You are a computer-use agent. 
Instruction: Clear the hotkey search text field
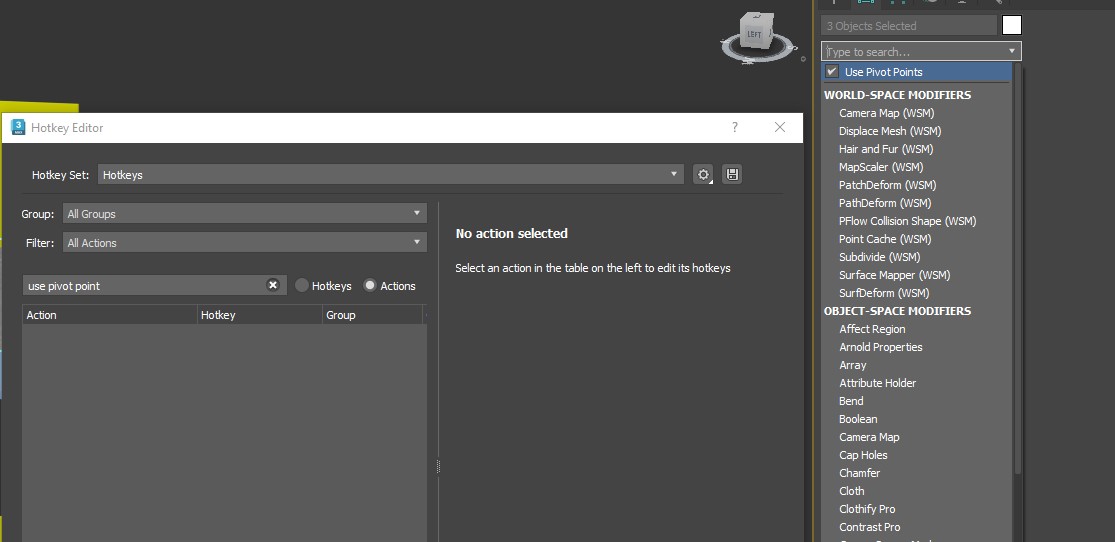(x=273, y=285)
